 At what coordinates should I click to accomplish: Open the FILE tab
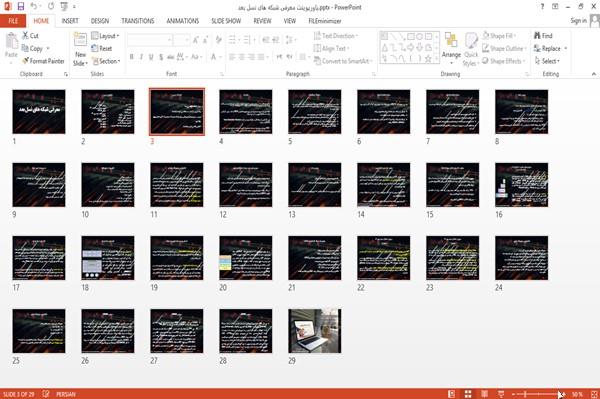pyautogui.click(x=13, y=21)
